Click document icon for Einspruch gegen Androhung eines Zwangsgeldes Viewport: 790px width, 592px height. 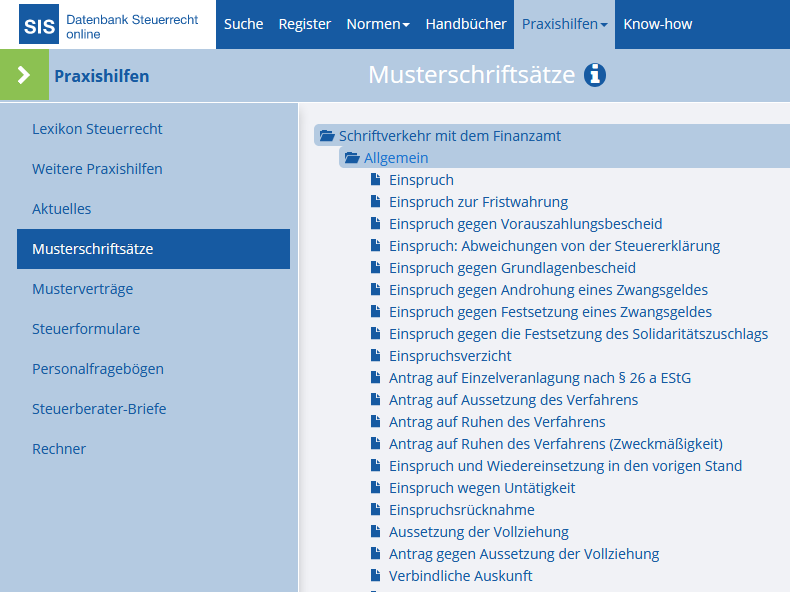[375, 289]
